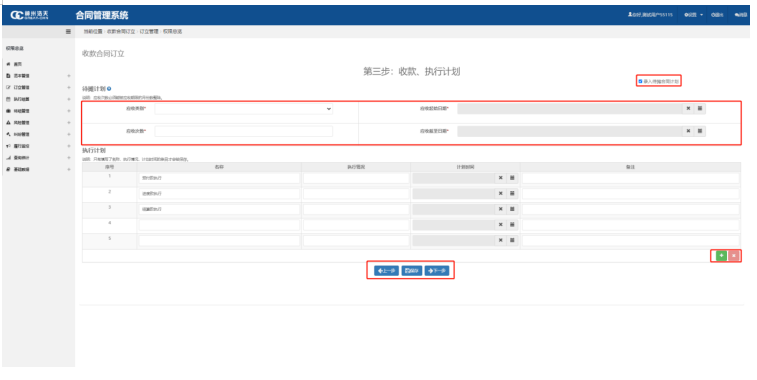Screen dimensions: 757x380
Task: Open the calendar picker for 应收起始日期
Action: 700,109
